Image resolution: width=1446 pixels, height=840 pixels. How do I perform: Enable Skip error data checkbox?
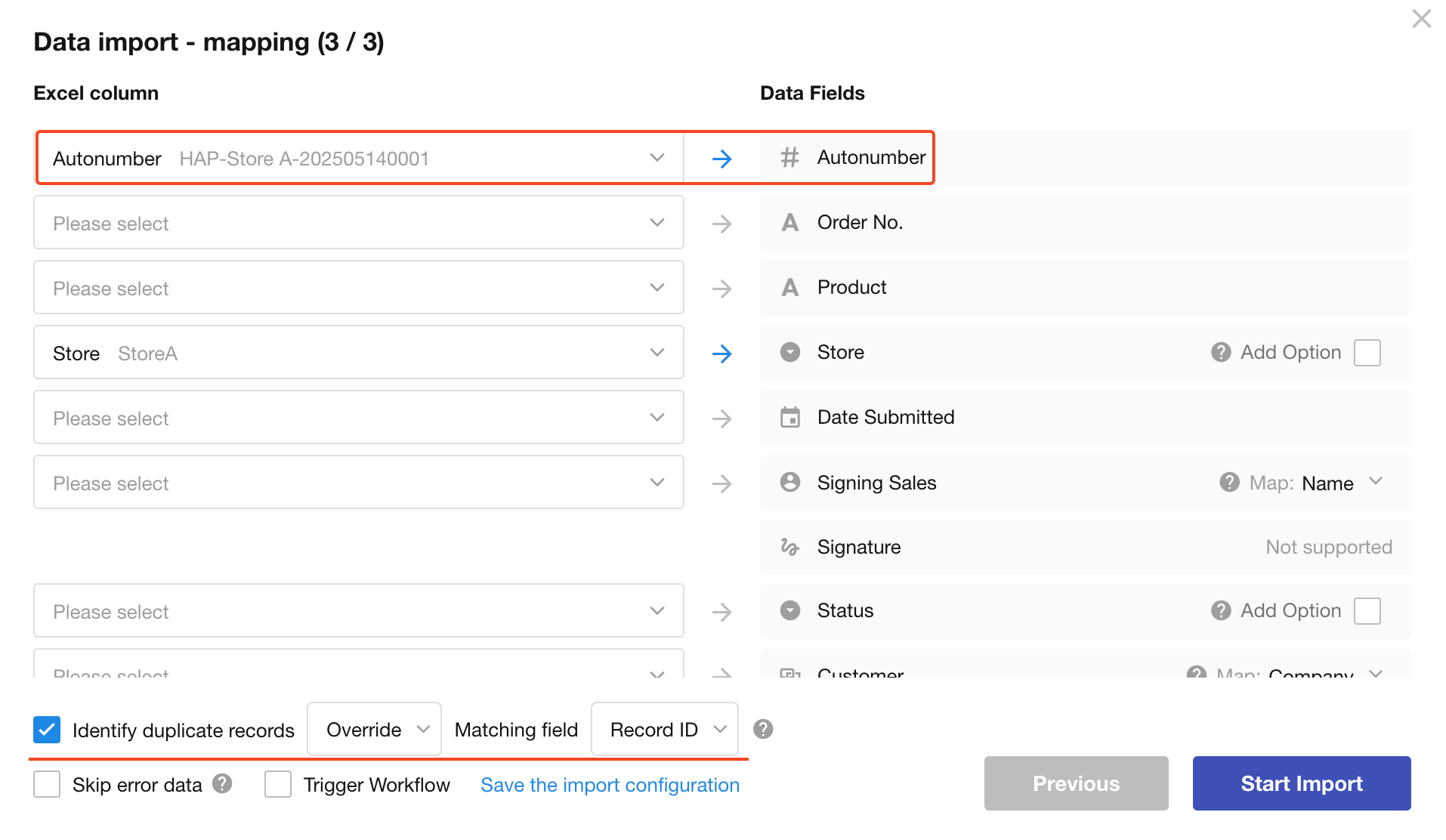click(47, 784)
